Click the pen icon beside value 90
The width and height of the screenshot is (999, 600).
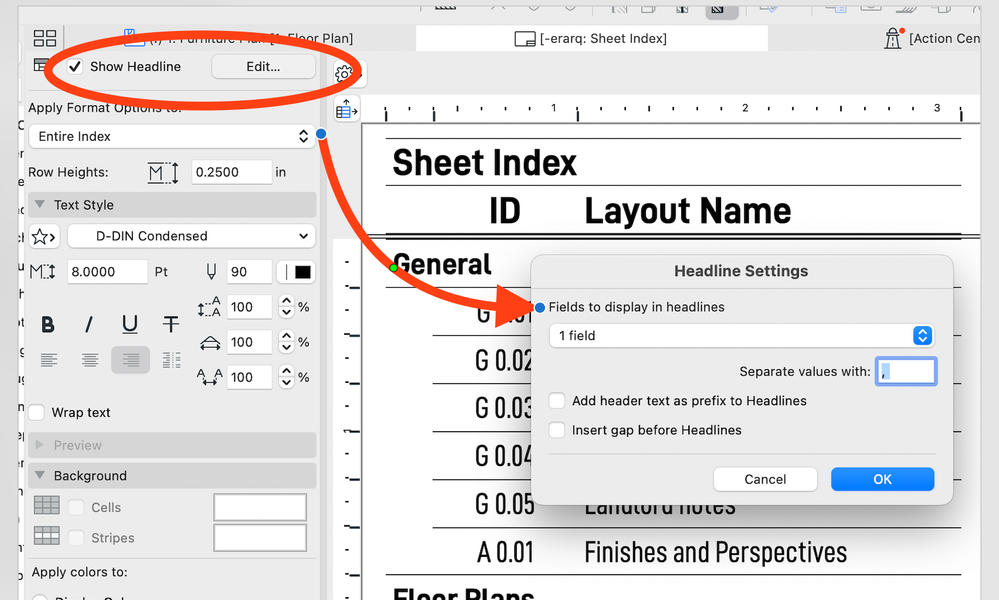212,272
